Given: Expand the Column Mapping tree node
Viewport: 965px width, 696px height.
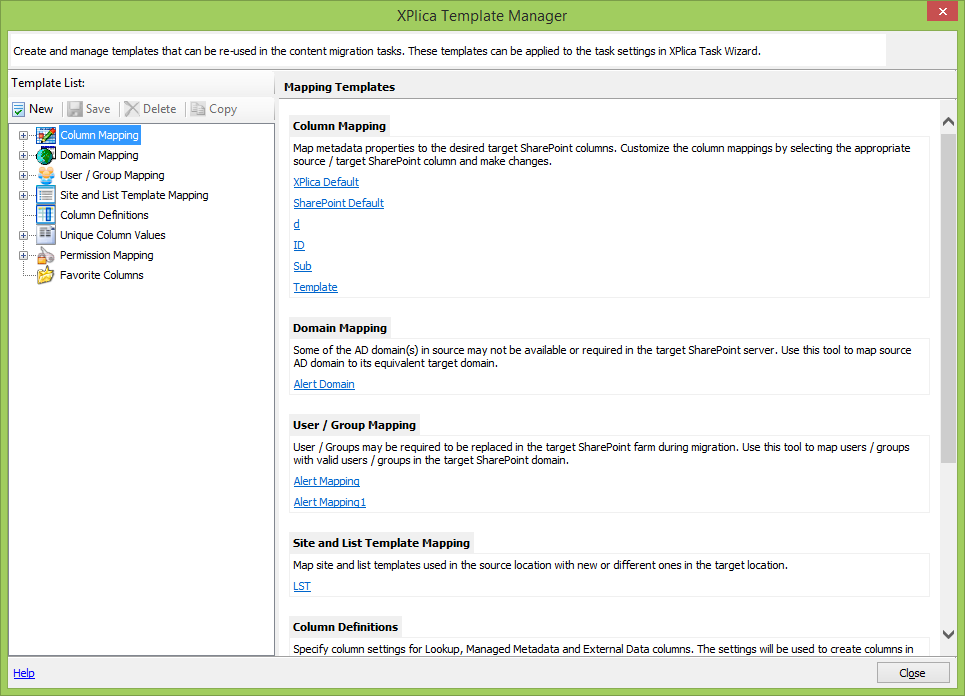Looking at the screenshot, I should click(23, 135).
